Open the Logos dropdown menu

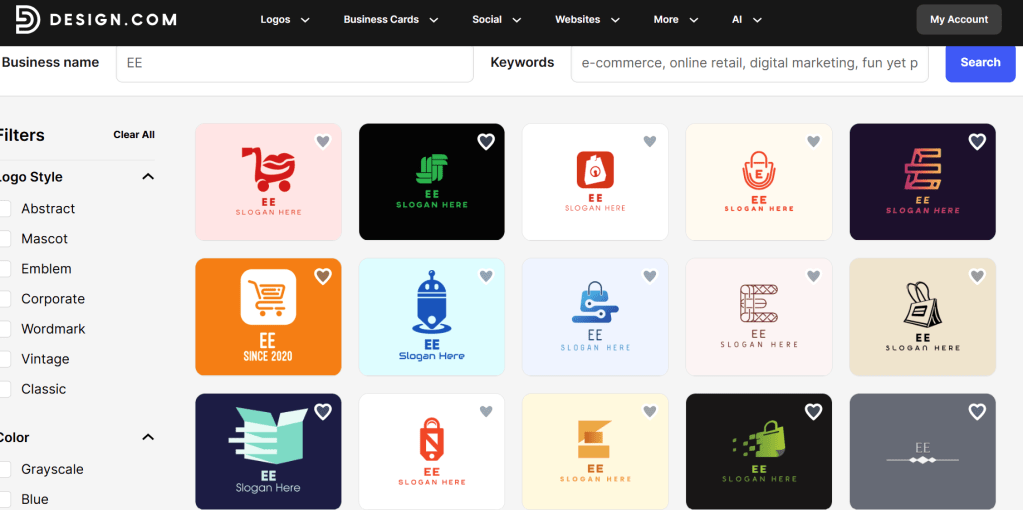(284, 20)
